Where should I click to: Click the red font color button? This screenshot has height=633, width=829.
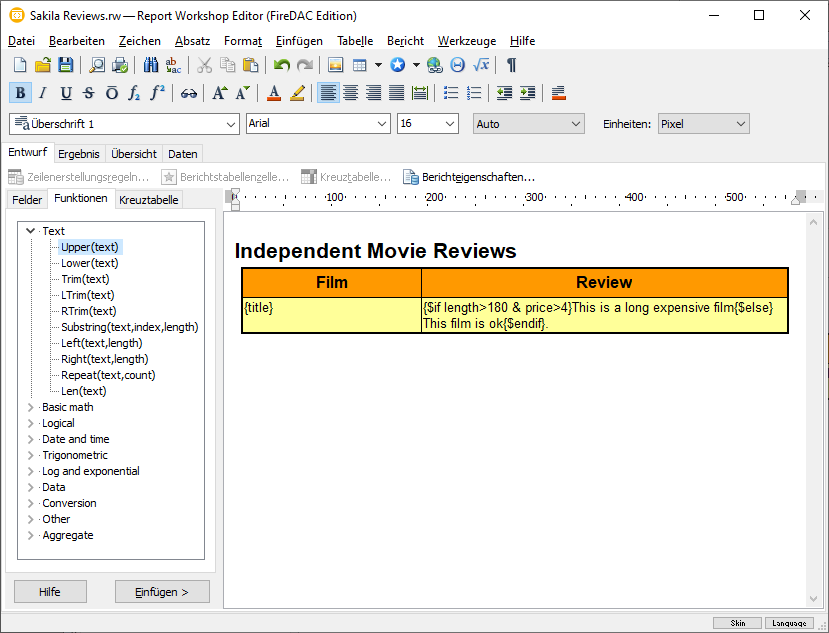pos(274,93)
